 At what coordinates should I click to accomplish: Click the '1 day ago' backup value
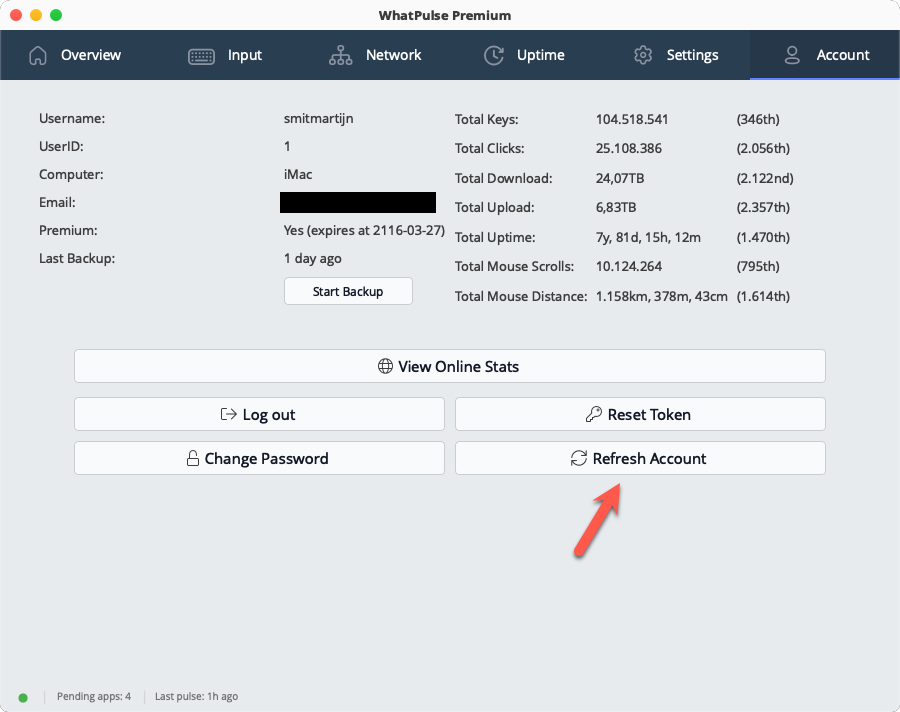coord(312,258)
